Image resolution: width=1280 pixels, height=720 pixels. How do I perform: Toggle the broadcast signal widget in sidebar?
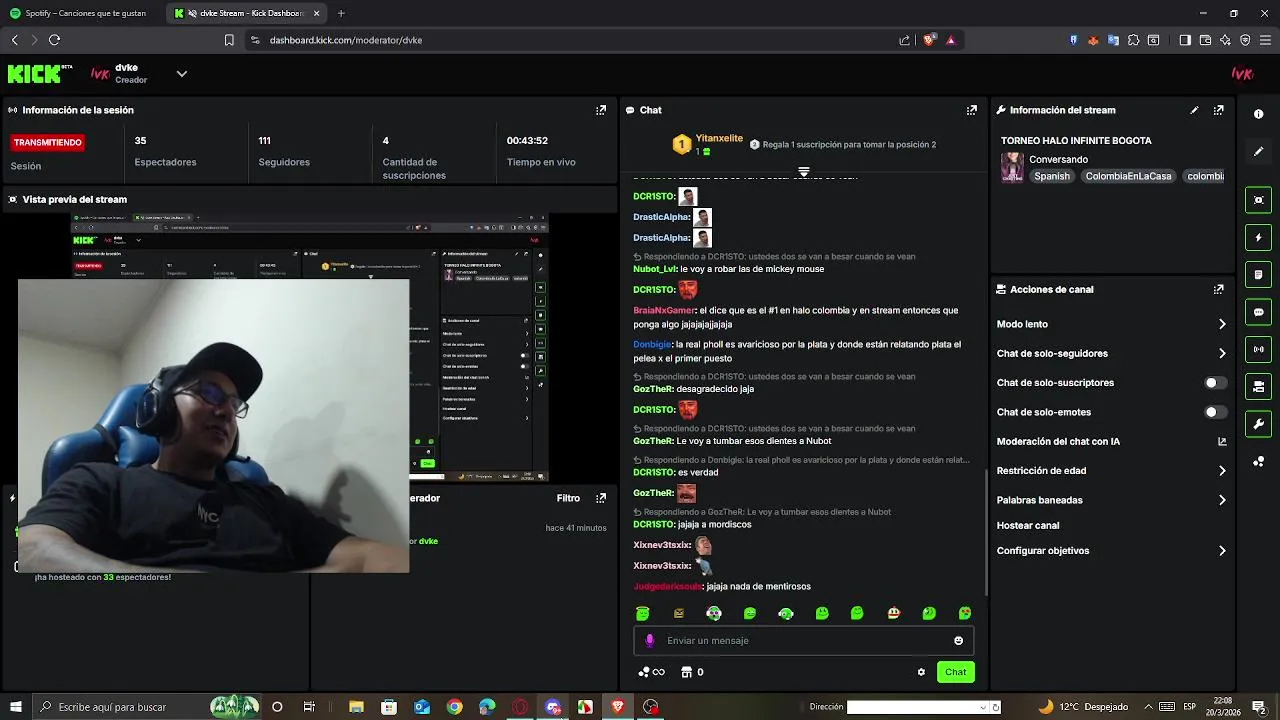coord(1258,349)
